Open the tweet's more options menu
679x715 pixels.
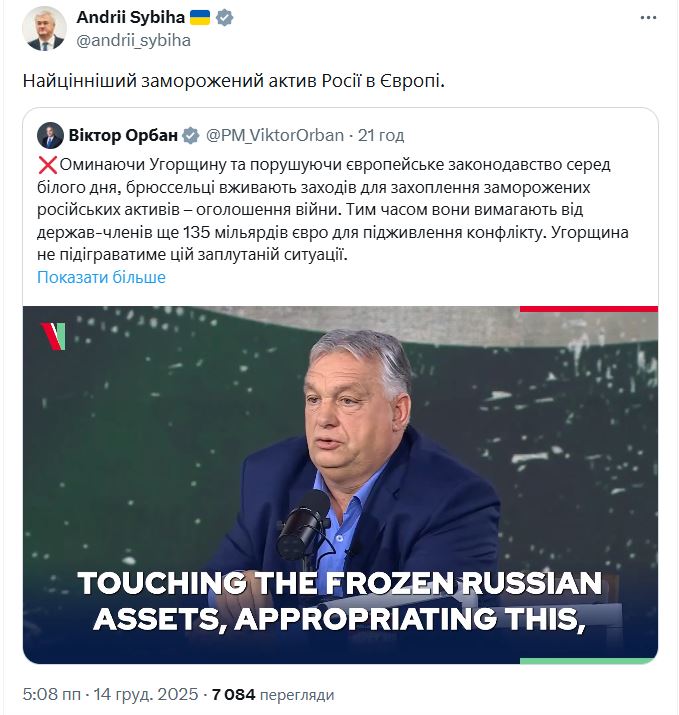[652, 19]
